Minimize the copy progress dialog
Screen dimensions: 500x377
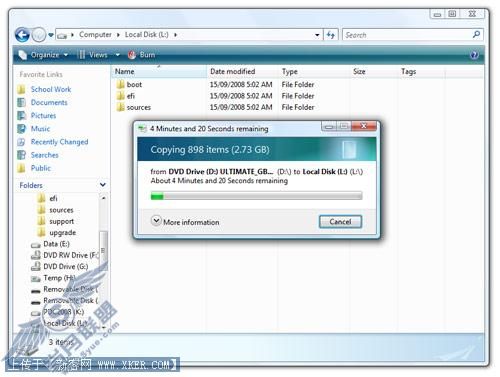(329, 126)
